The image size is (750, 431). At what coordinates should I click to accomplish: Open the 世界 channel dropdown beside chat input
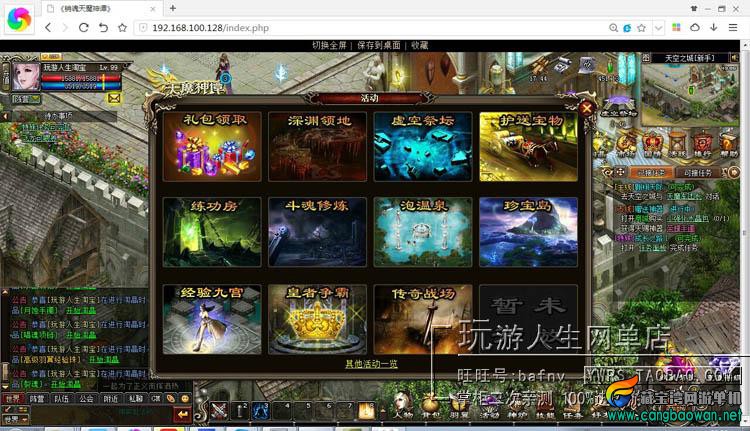[x=15, y=420]
